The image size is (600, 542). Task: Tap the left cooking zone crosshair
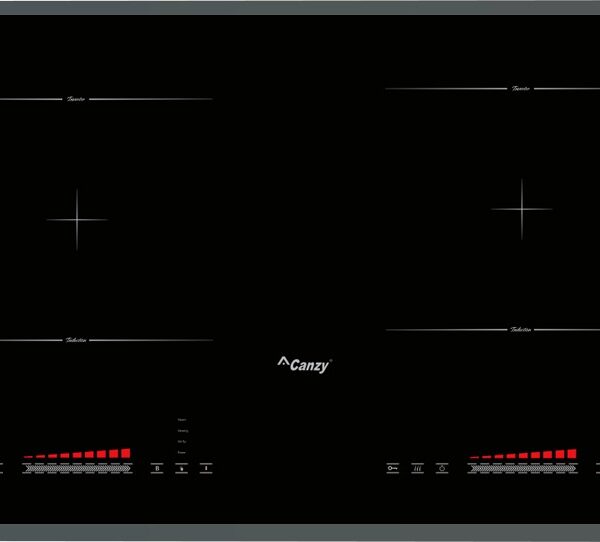[77, 219]
